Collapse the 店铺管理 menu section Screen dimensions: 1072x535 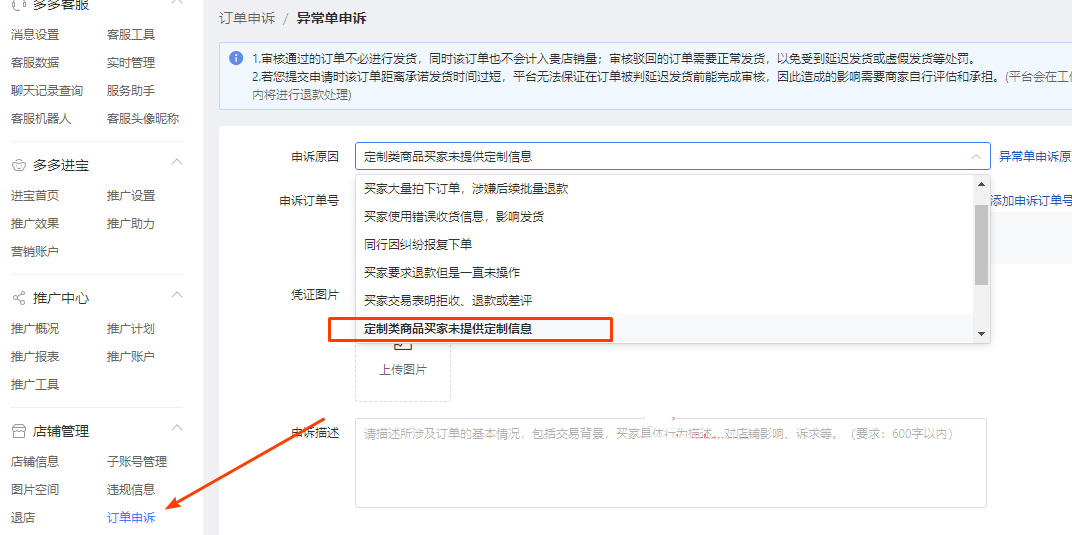tap(176, 428)
